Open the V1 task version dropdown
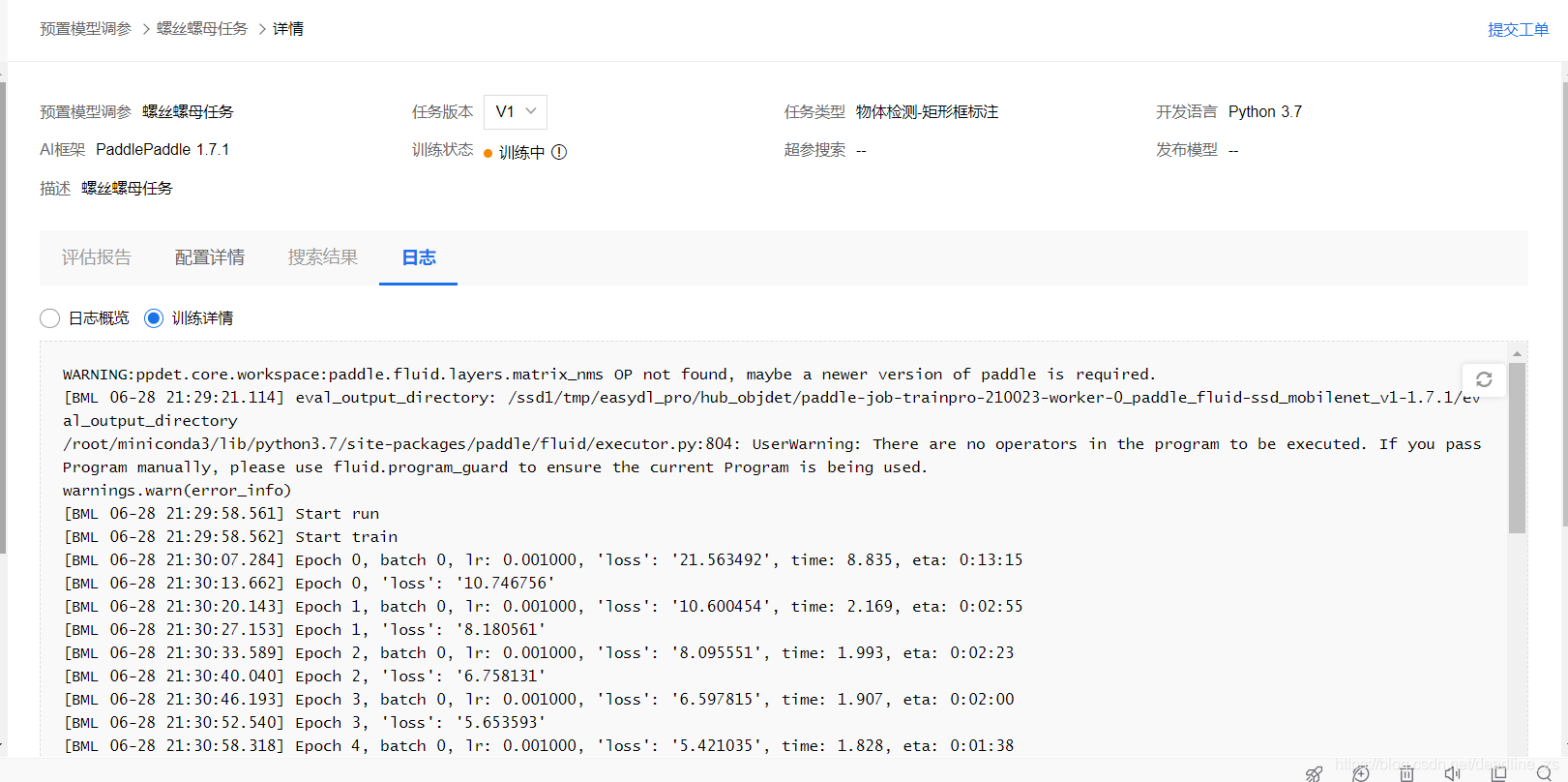 coord(516,112)
